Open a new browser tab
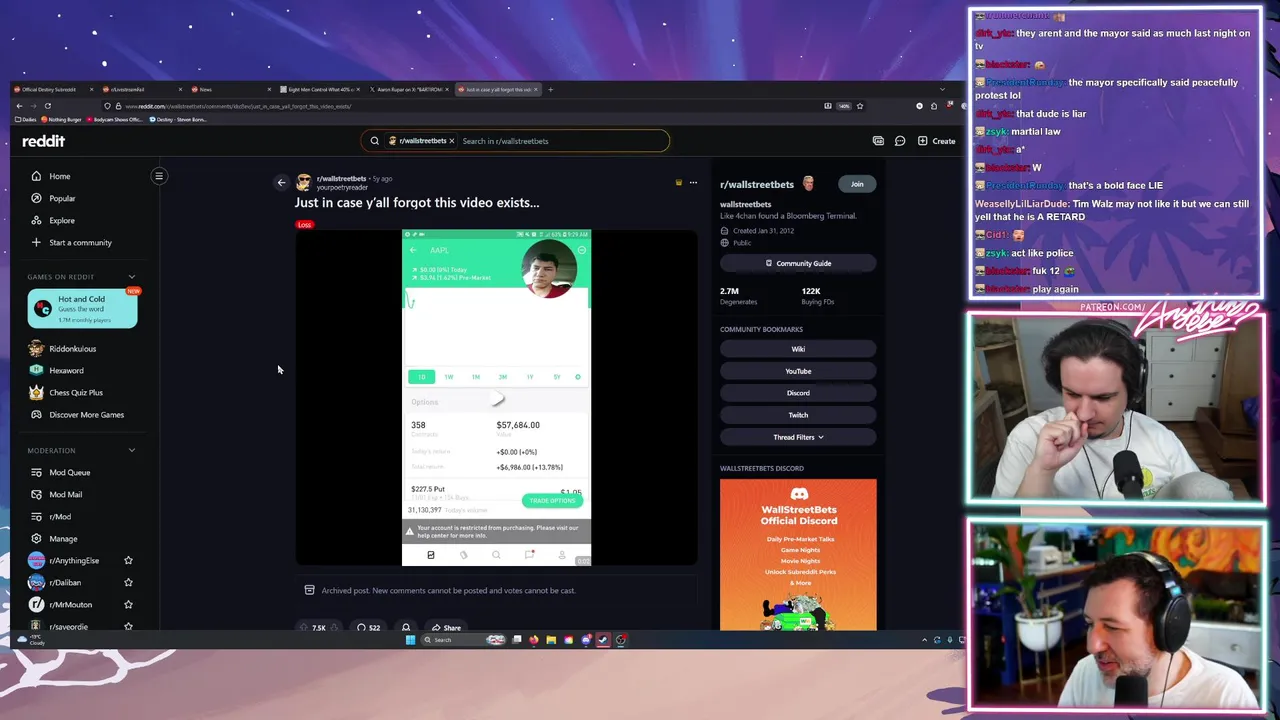Image resolution: width=1280 pixels, height=720 pixels. (x=550, y=90)
